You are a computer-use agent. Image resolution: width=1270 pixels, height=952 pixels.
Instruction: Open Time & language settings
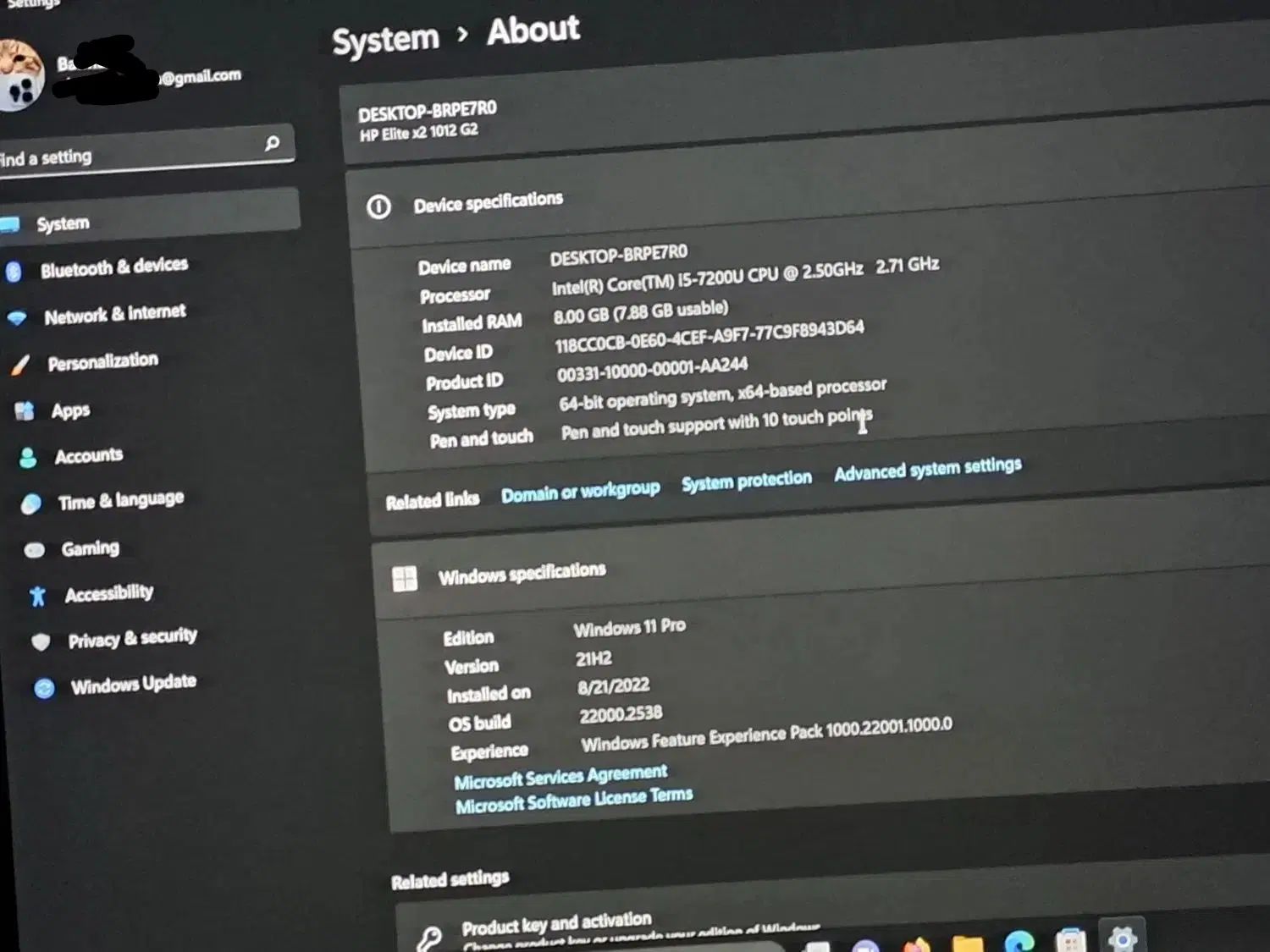coord(120,501)
